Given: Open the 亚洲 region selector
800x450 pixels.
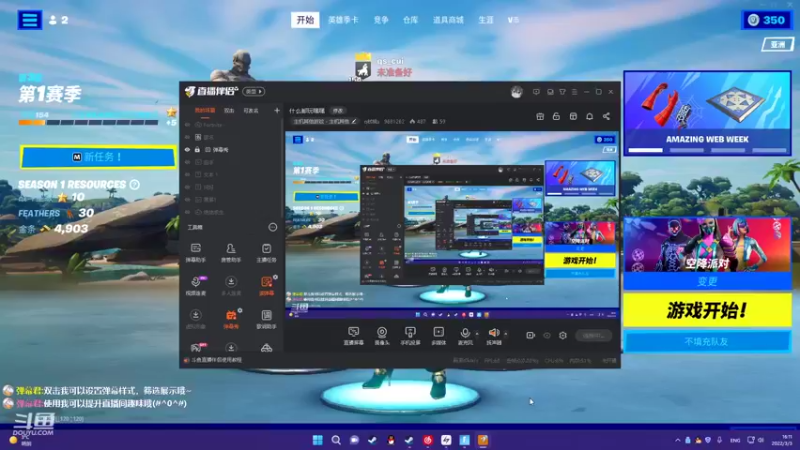Looking at the screenshot, I should (778, 44).
